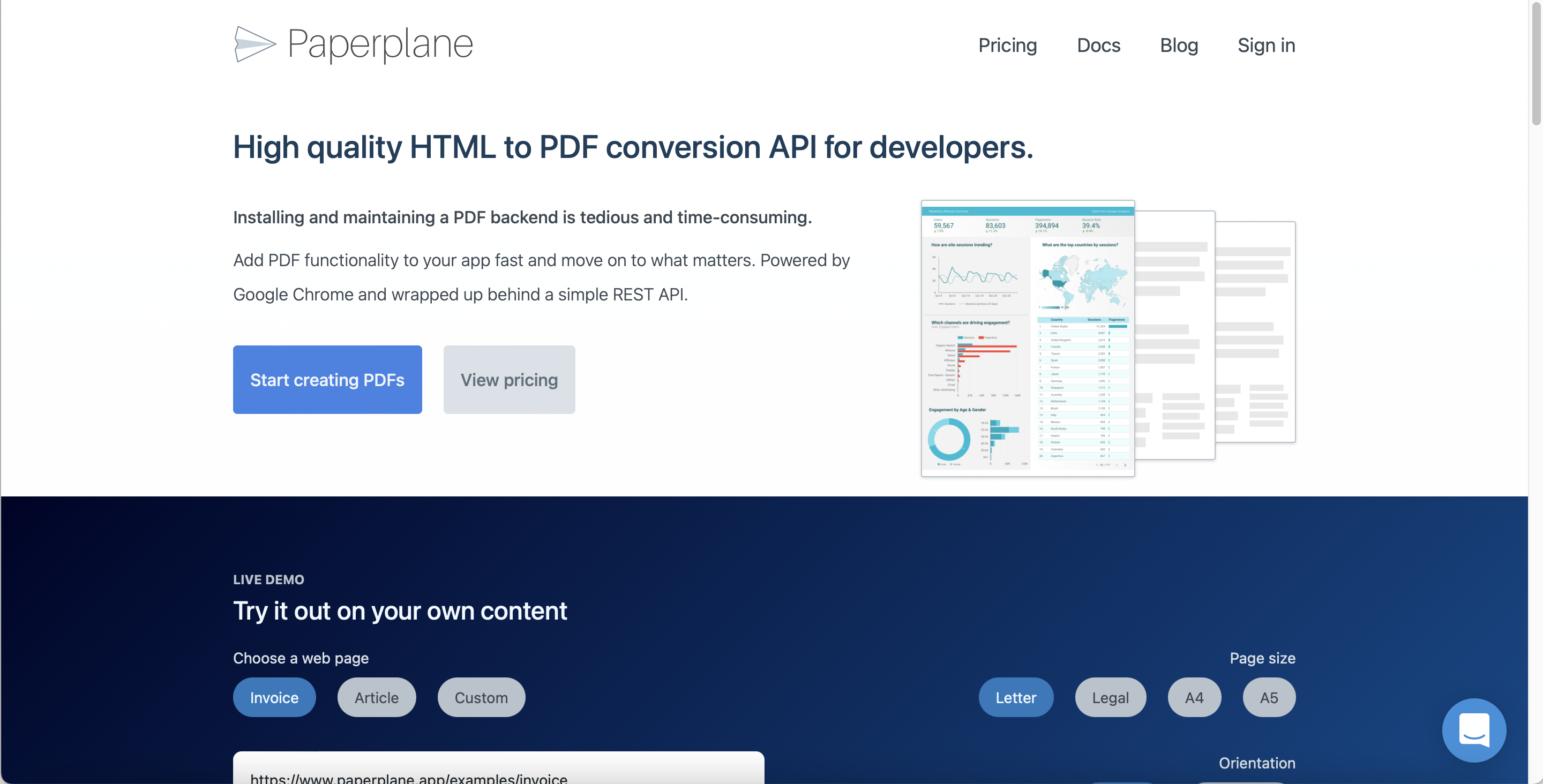Select the Custom web page option
The width and height of the screenshot is (1543, 784).
point(481,697)
